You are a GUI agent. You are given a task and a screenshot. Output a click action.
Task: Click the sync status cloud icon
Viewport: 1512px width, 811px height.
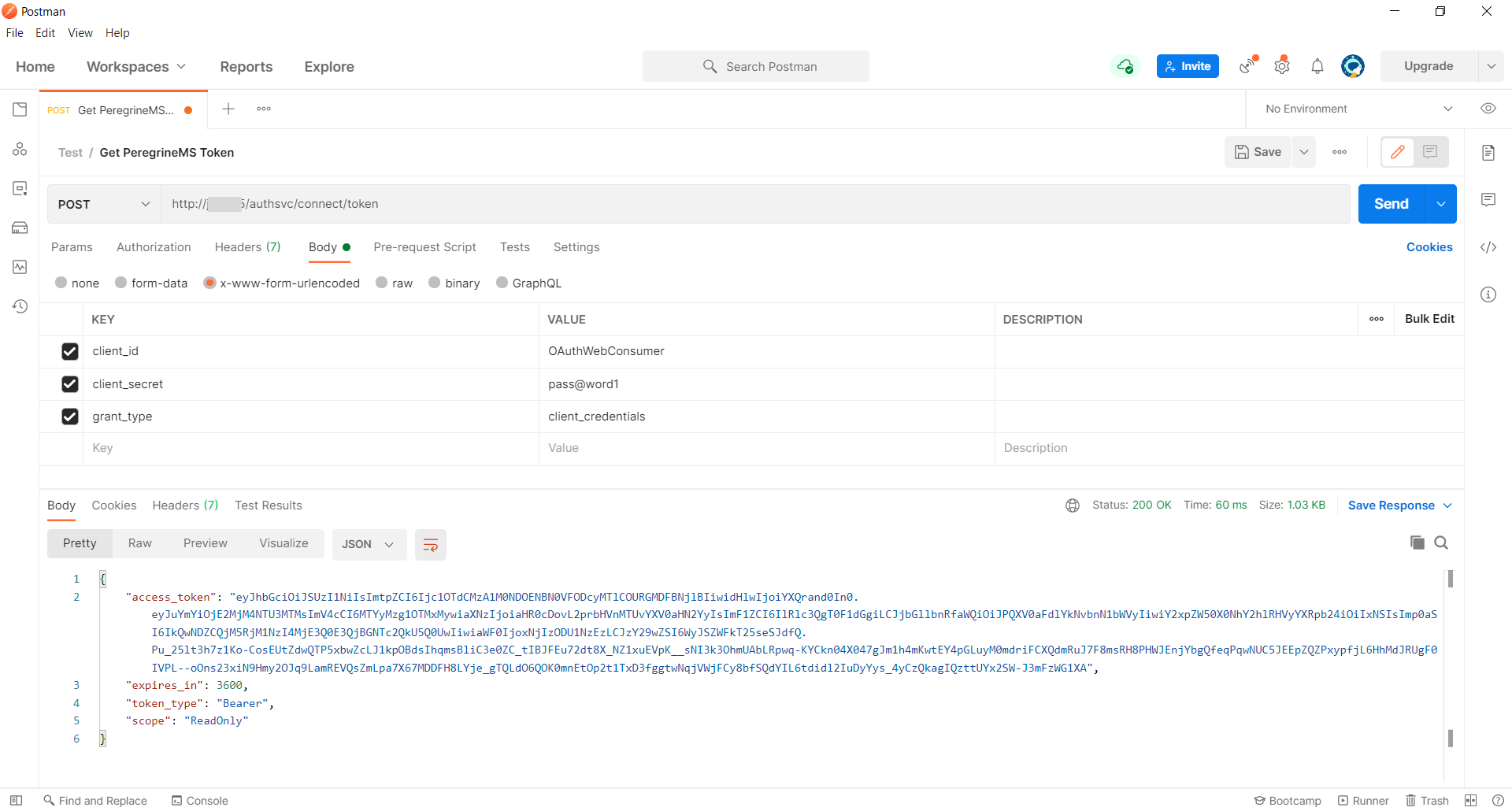pos(1125,66)
